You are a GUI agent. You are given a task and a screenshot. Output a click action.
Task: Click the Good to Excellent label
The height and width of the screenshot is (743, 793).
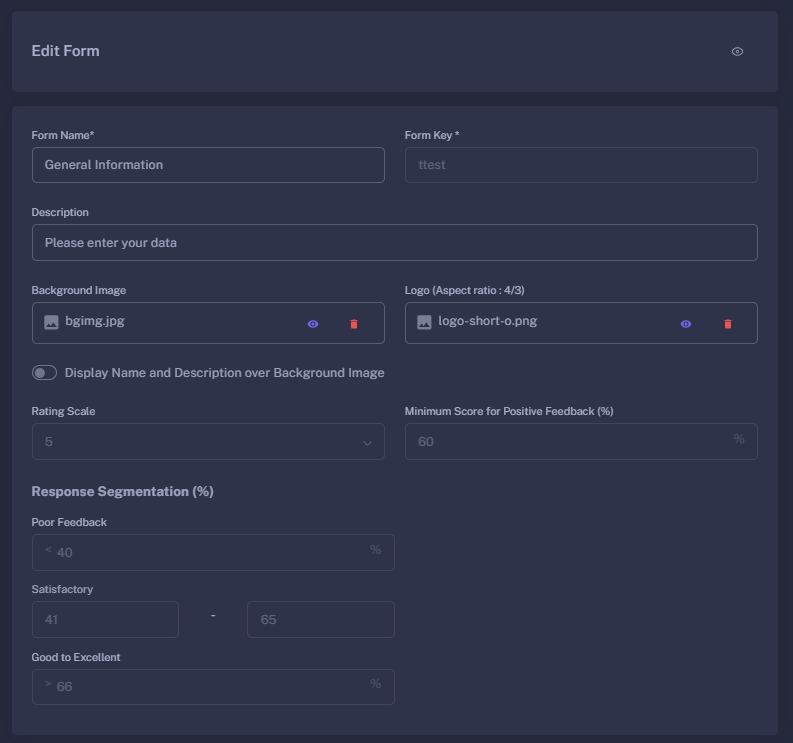click(76, 657)
